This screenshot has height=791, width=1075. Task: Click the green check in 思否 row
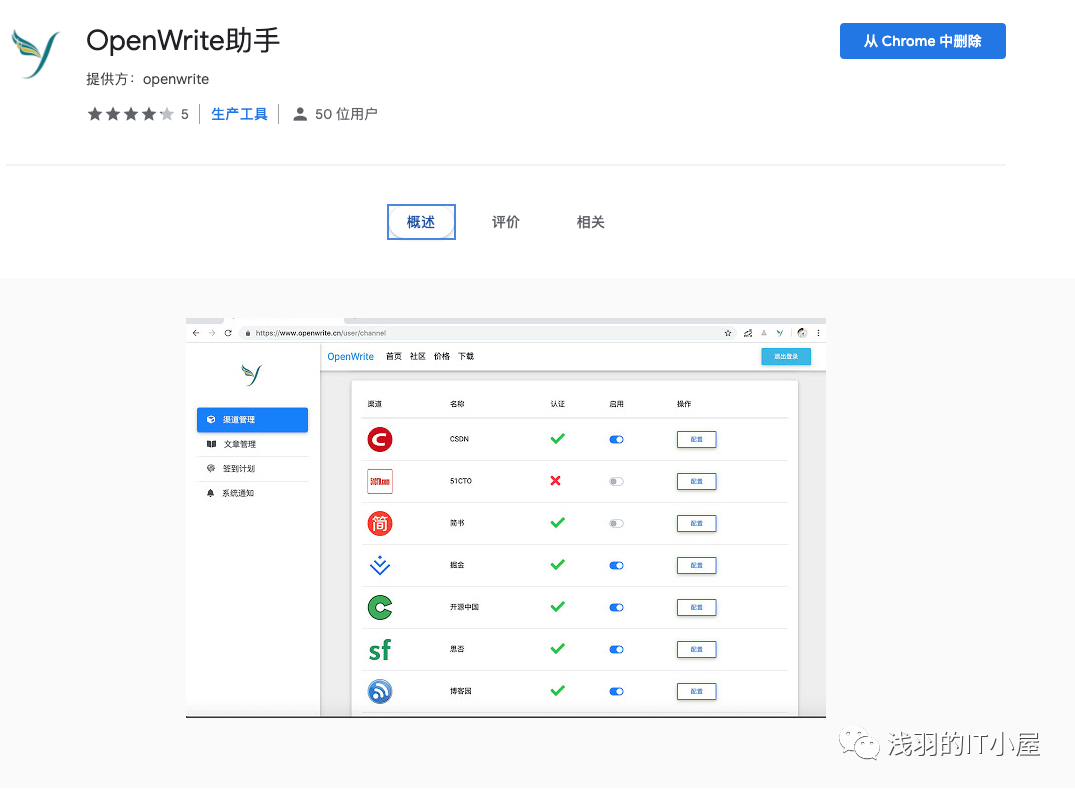(x=558, y=648)
